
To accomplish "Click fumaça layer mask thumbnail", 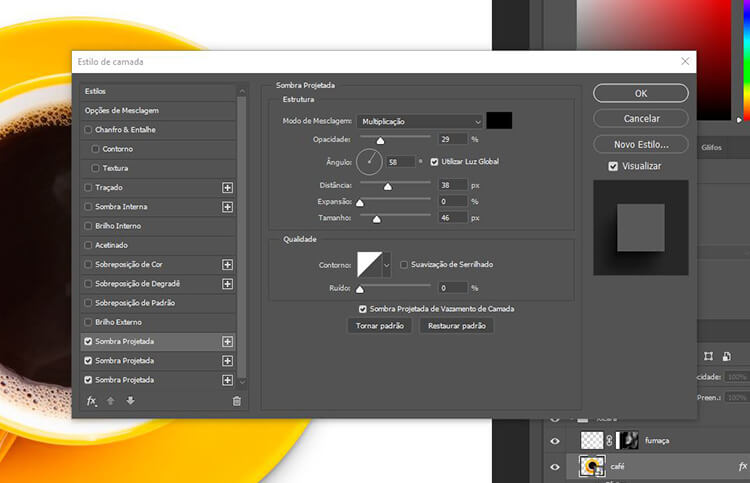I will click(627, 440).
